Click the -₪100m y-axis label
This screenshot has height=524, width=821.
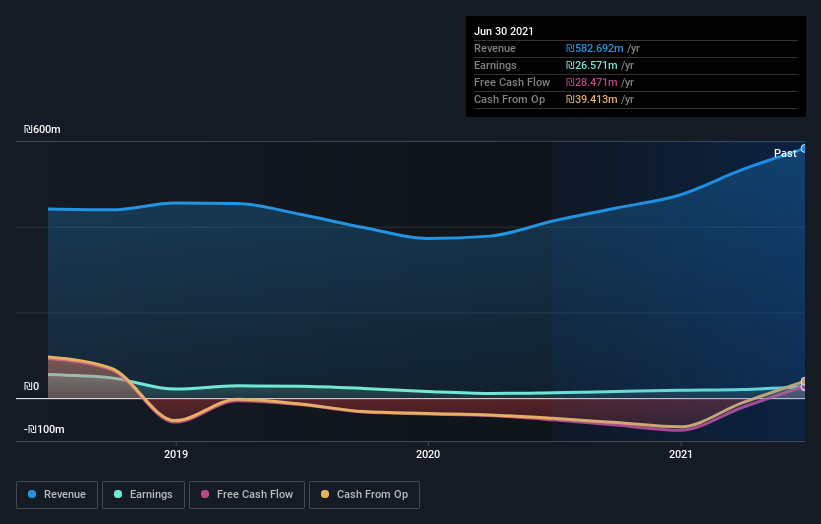pos(44,429)
